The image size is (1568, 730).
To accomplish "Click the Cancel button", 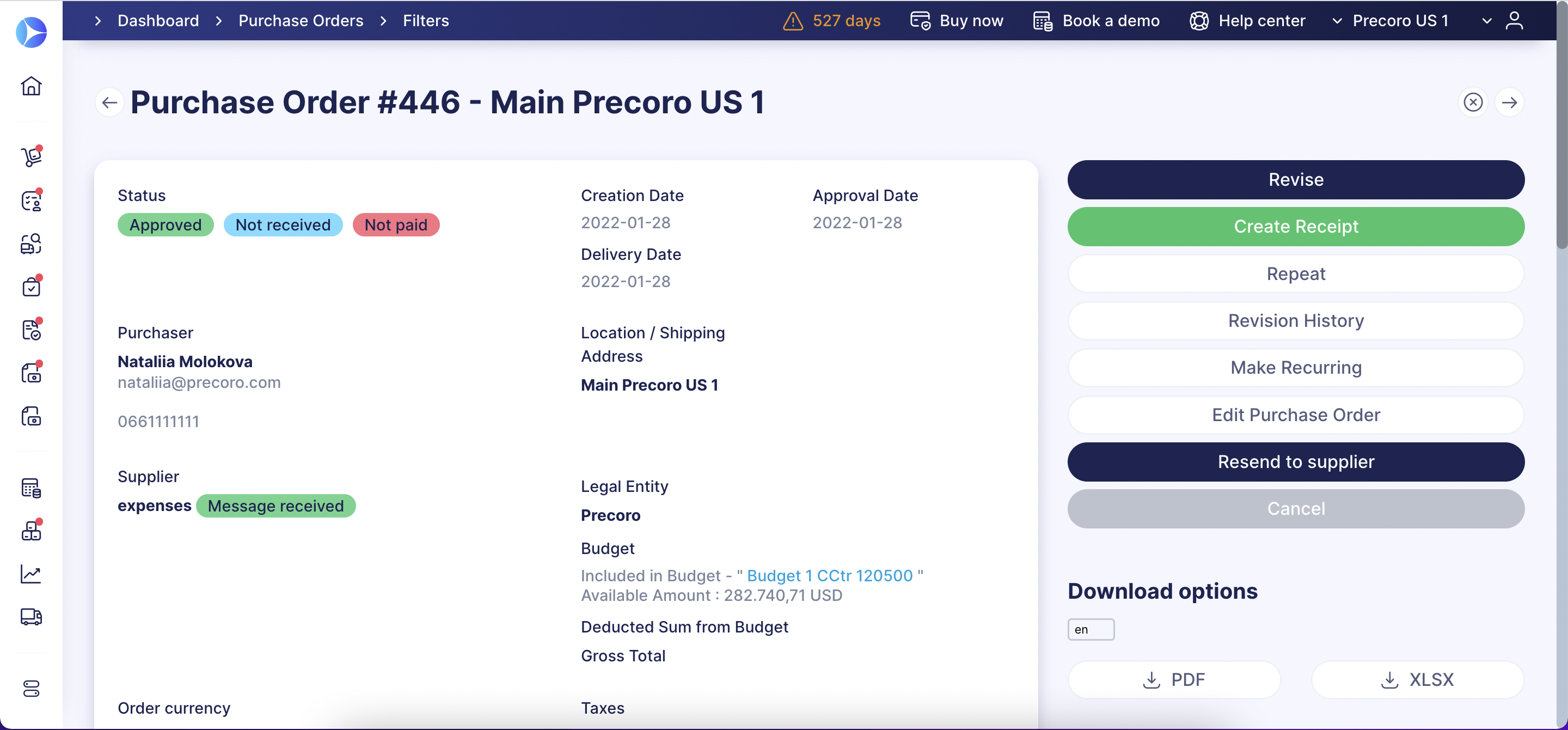I will tap(1296, 509).
